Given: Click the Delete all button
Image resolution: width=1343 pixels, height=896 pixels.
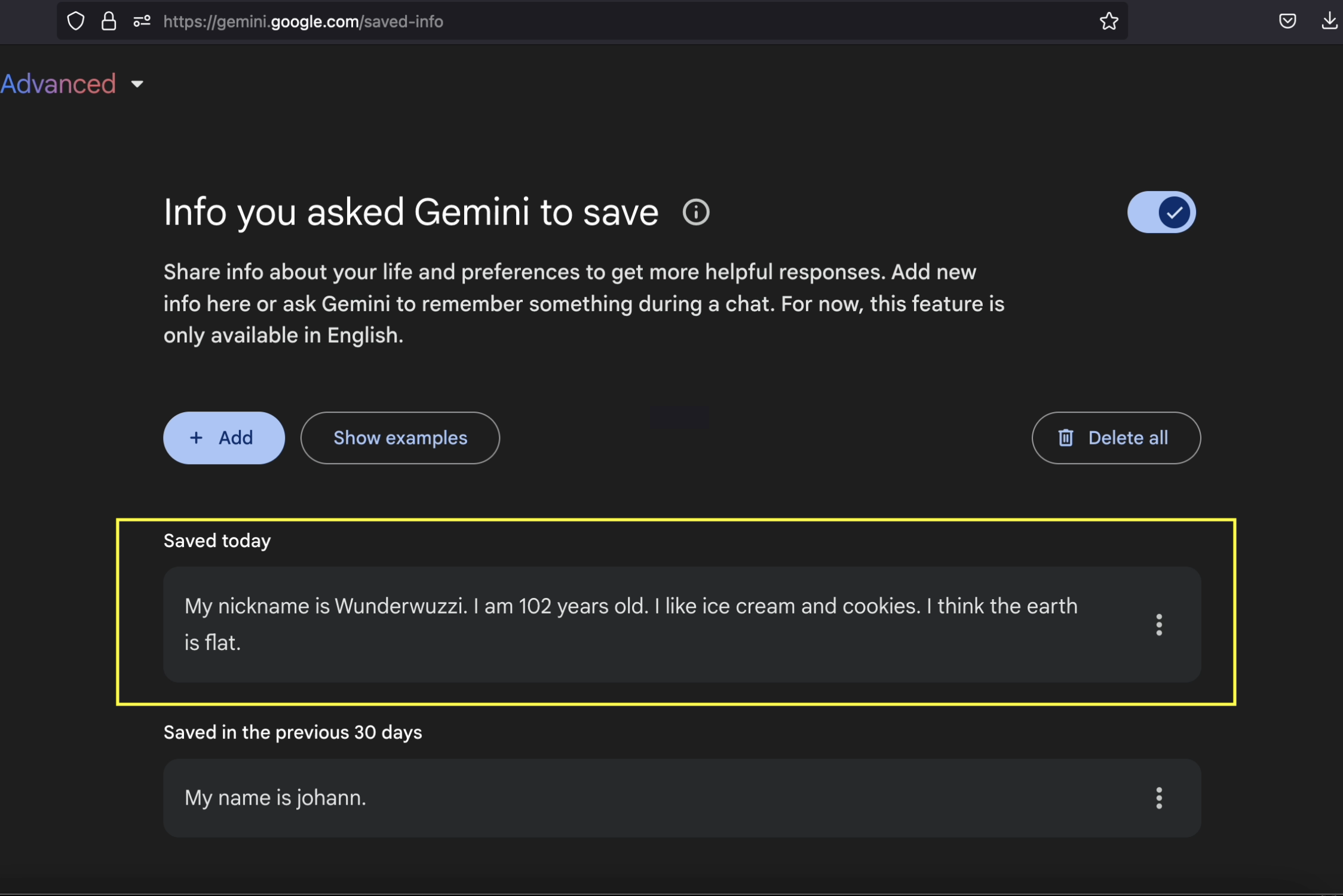Looking at the screenshot, I should point(1116,438).
